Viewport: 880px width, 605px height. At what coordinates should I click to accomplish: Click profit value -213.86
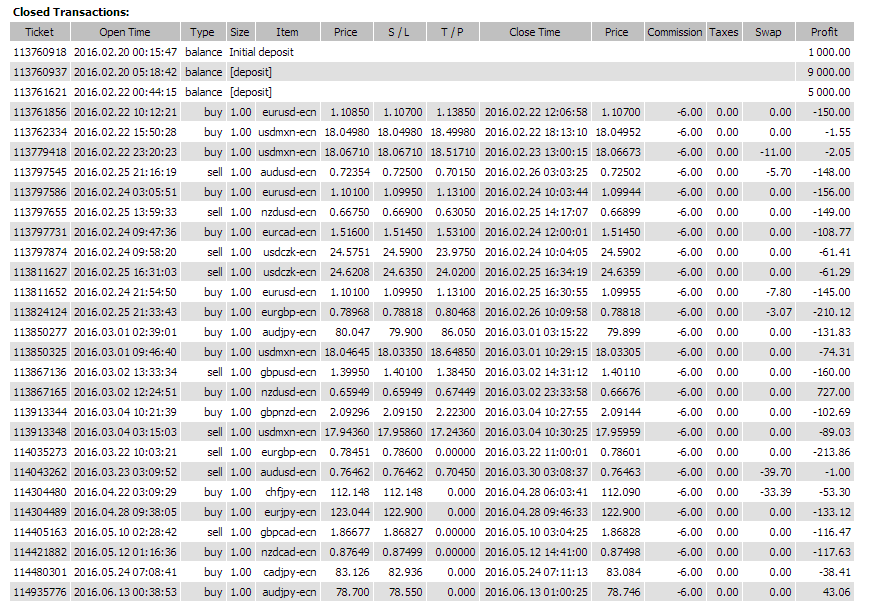(832, 452)
